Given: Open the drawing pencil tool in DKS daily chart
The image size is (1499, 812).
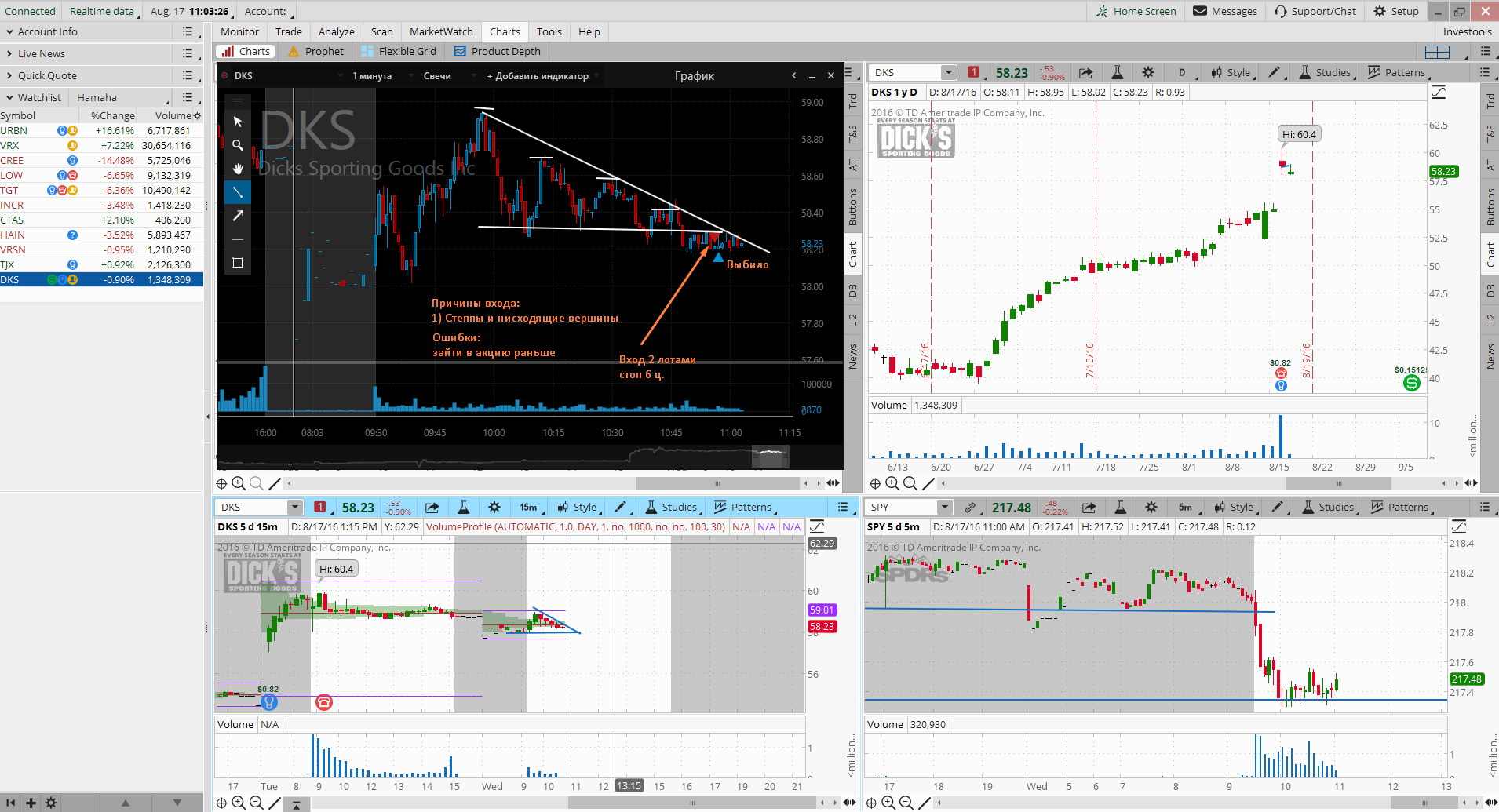Looking at the screenshot, I should tap(1275, 72).
